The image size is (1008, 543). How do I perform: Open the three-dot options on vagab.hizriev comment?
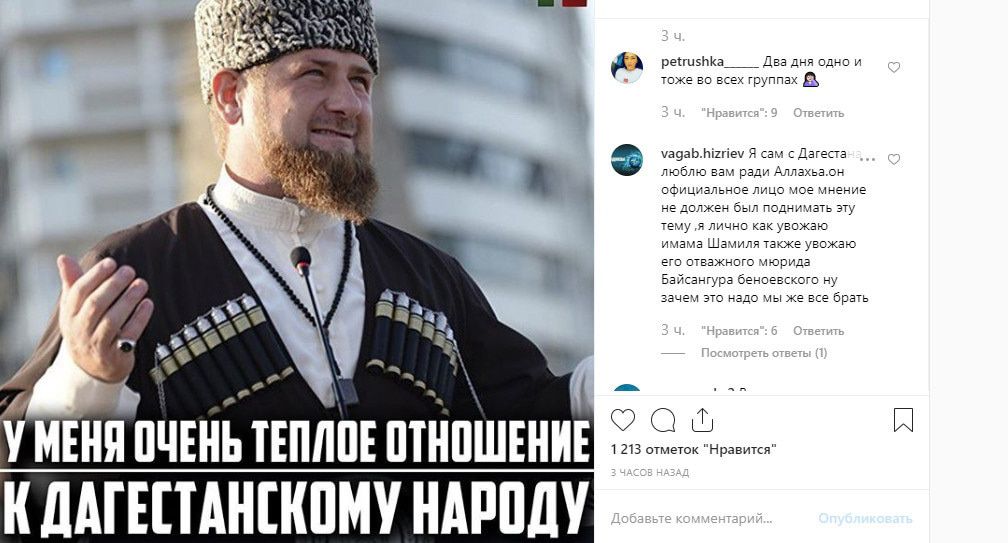pos(867,159)
